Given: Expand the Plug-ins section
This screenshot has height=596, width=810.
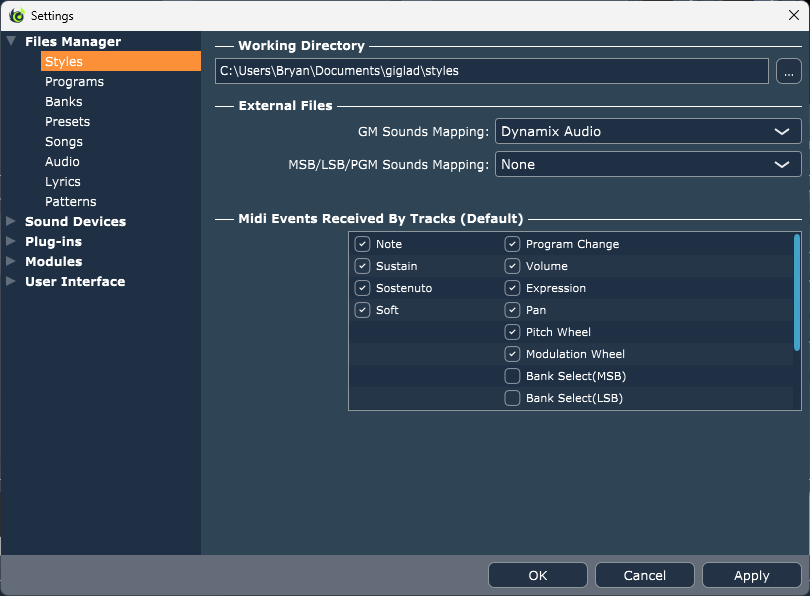Looking at the screenshot, I should click(x=11, y=241).
